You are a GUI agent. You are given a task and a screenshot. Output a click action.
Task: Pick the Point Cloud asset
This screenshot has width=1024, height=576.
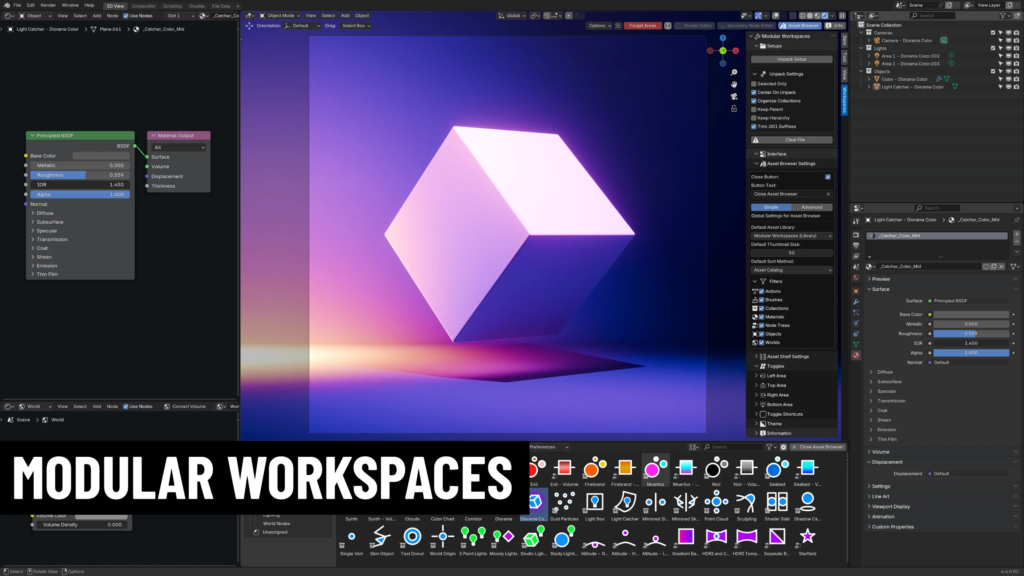pyautogui.click(x=716, y=503)
